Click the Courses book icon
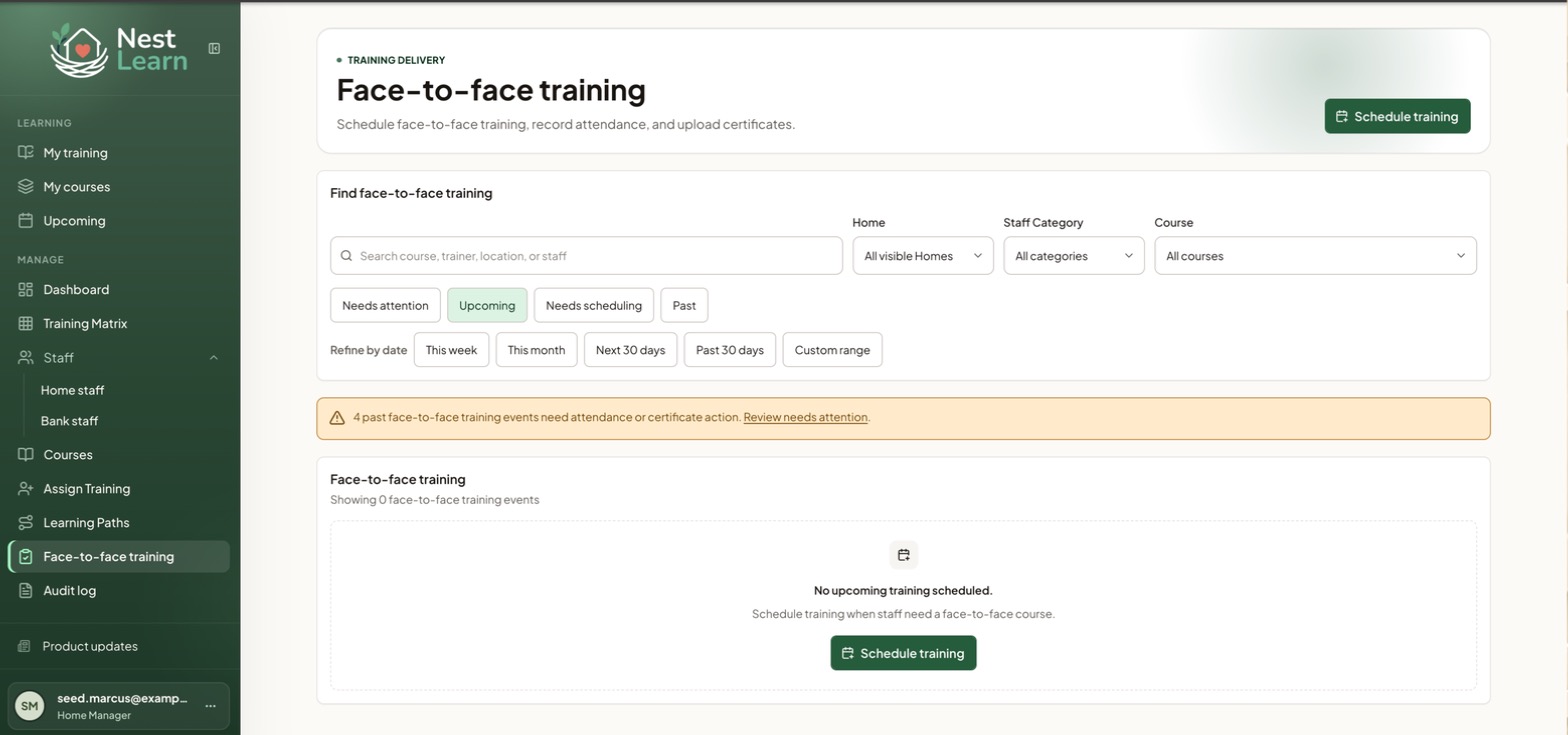This screenshot has height=735, width=1568. coord(26,455)
